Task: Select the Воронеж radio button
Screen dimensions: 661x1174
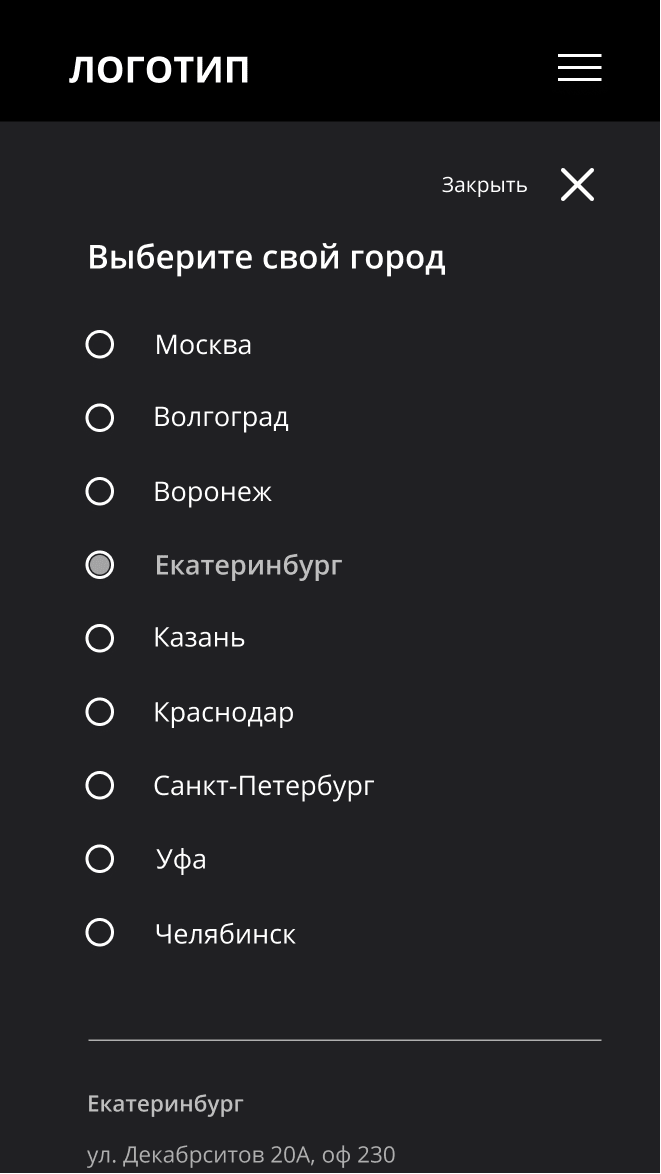Action: [x=100, y=492]
